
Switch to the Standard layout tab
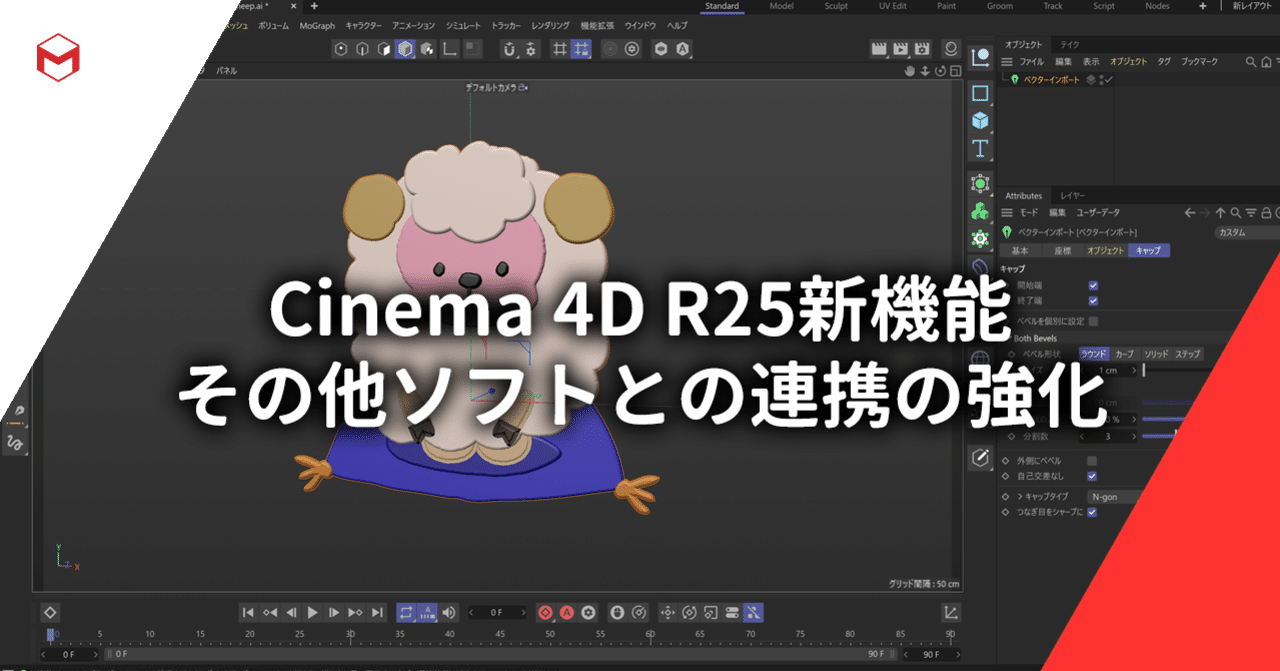click(x=720, y=6)
